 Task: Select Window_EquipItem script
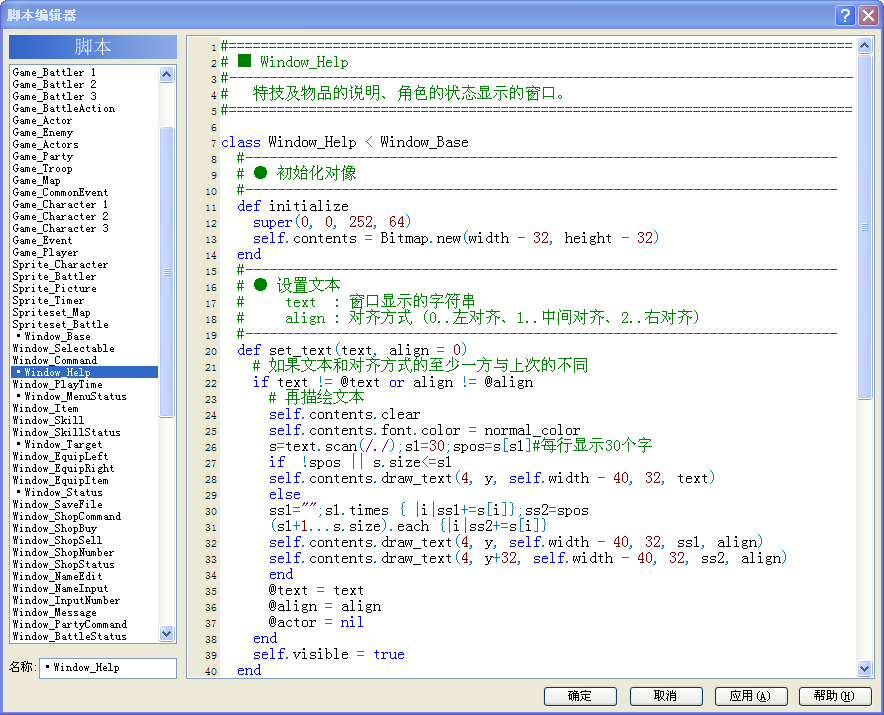click(85, 480)
